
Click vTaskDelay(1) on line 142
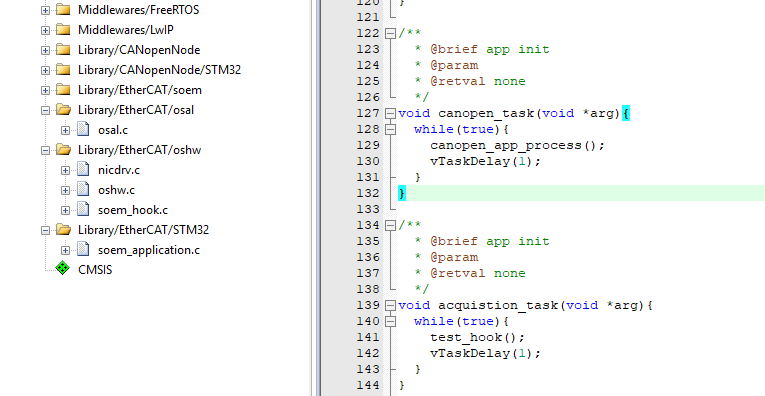click(485, 354)
